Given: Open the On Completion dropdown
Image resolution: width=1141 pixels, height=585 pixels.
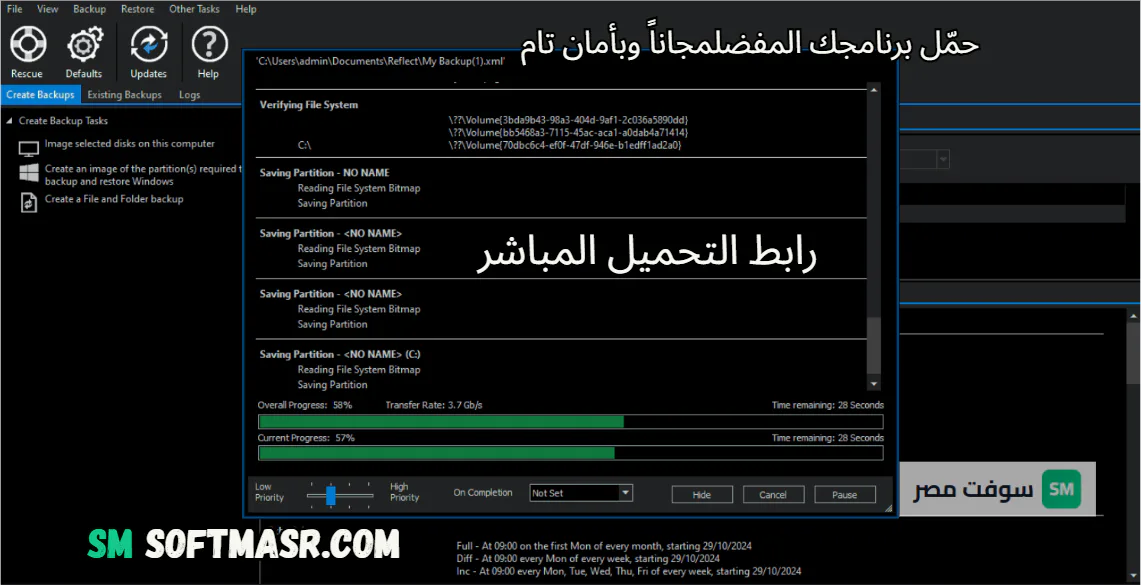Looking at the screenshot, I should (x=581, y=493).
